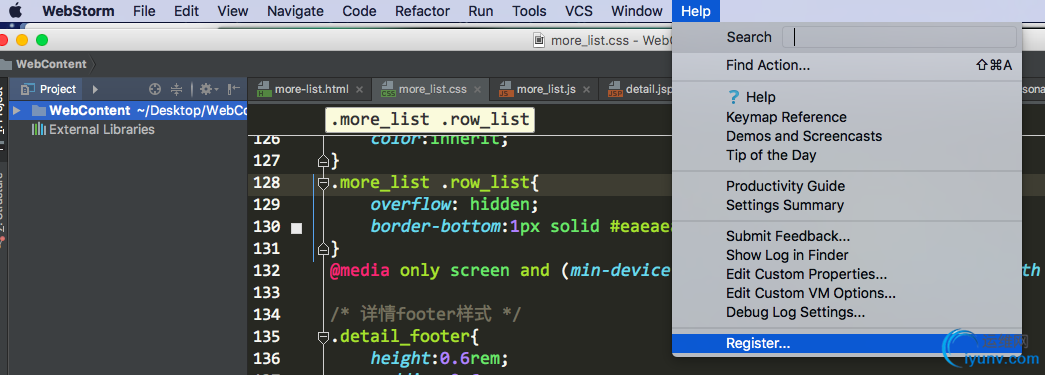Click the scroll-from-source crosshair icon
Viewport: 1045px width, 375px height.
[155, 89]
